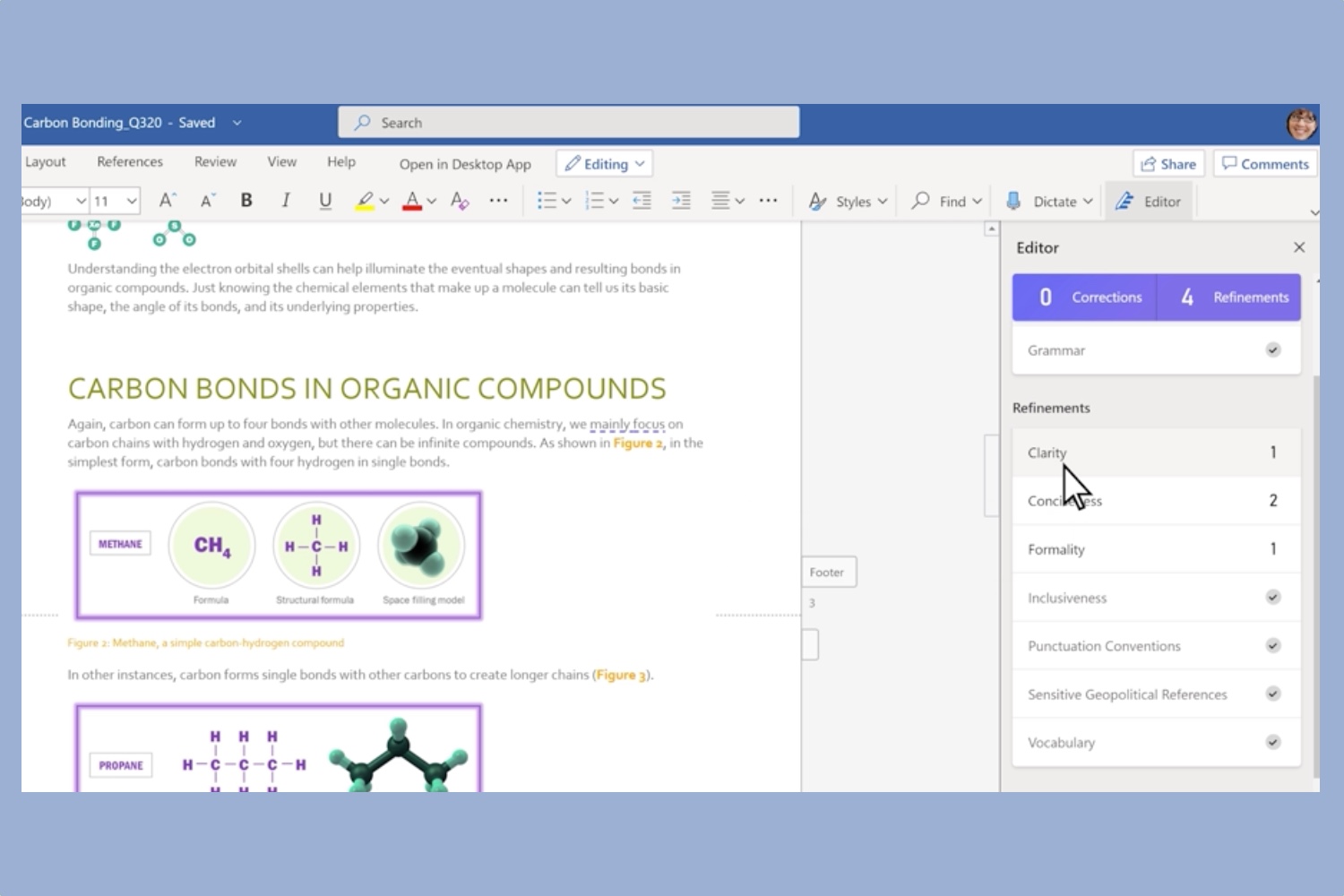Switch to the Review ribbon tab

[215, 162]
